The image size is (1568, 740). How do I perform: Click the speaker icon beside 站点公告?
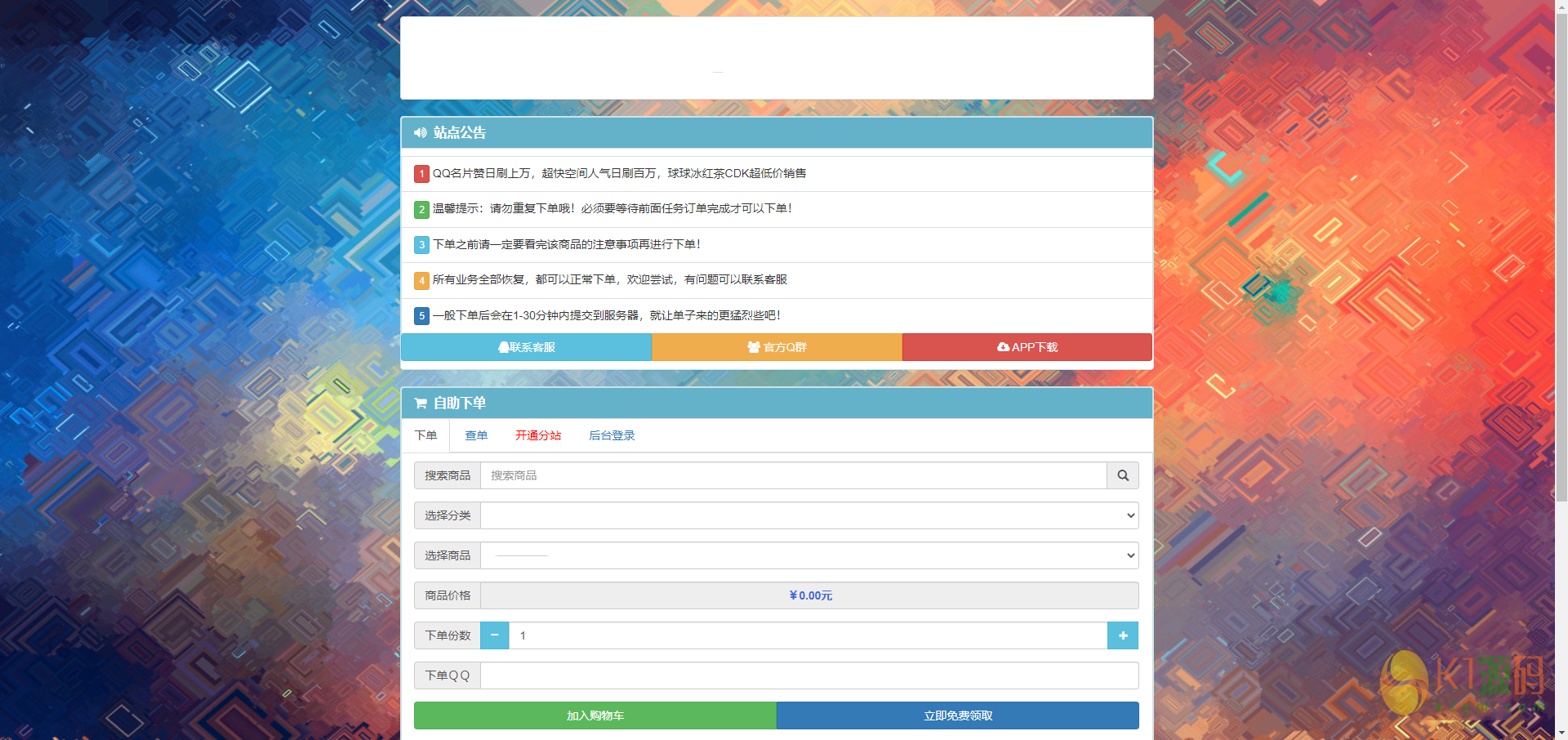(x=420, y=132)
